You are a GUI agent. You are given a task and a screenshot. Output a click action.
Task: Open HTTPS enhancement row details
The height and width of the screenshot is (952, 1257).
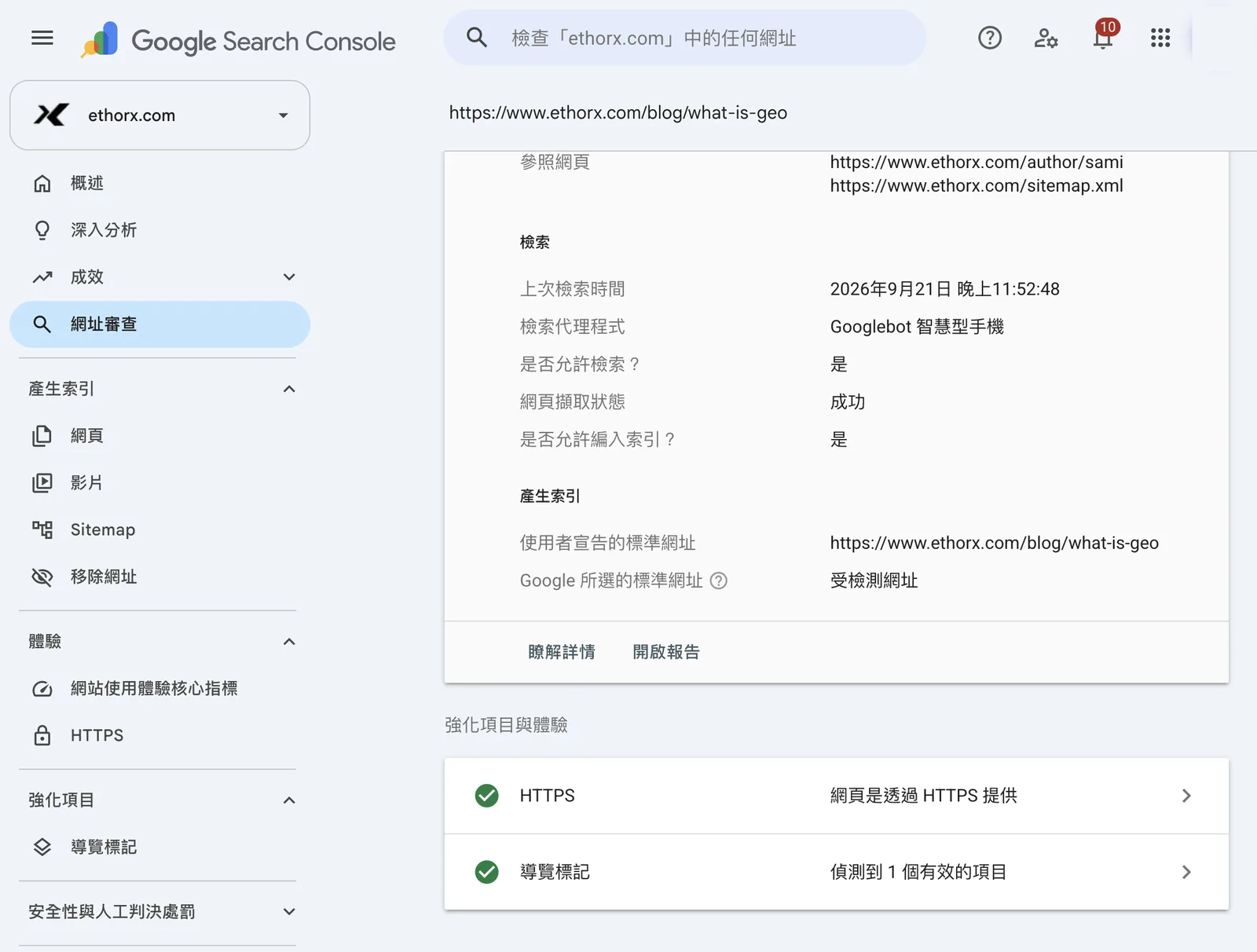[836, 796]
